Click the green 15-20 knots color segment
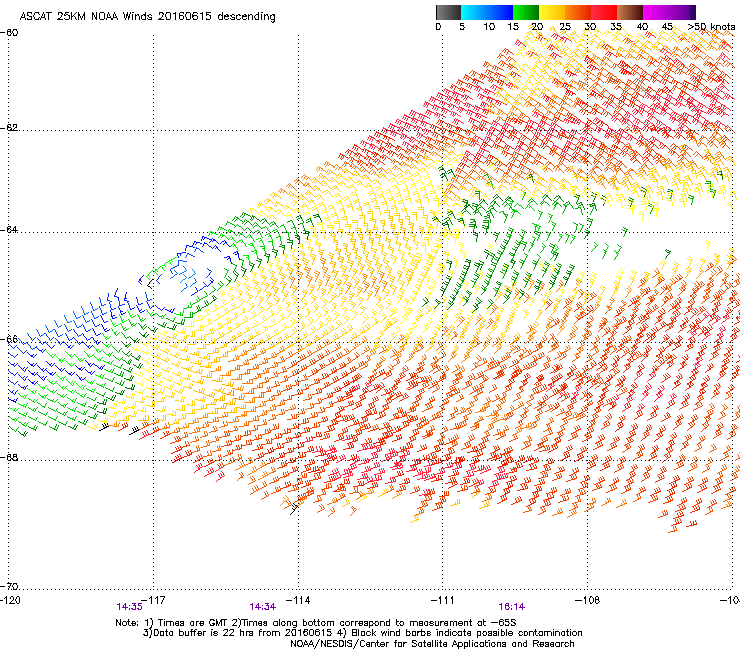The width and height of the screenshot is (740, 650). 526,12
